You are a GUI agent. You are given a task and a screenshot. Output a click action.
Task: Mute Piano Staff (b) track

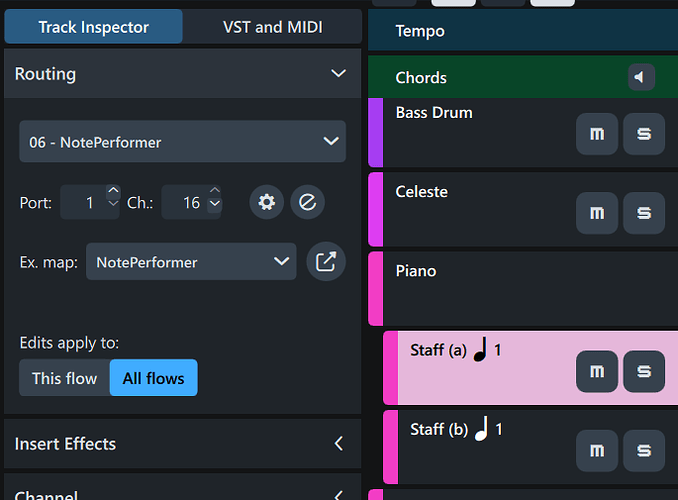click(597, 450)
